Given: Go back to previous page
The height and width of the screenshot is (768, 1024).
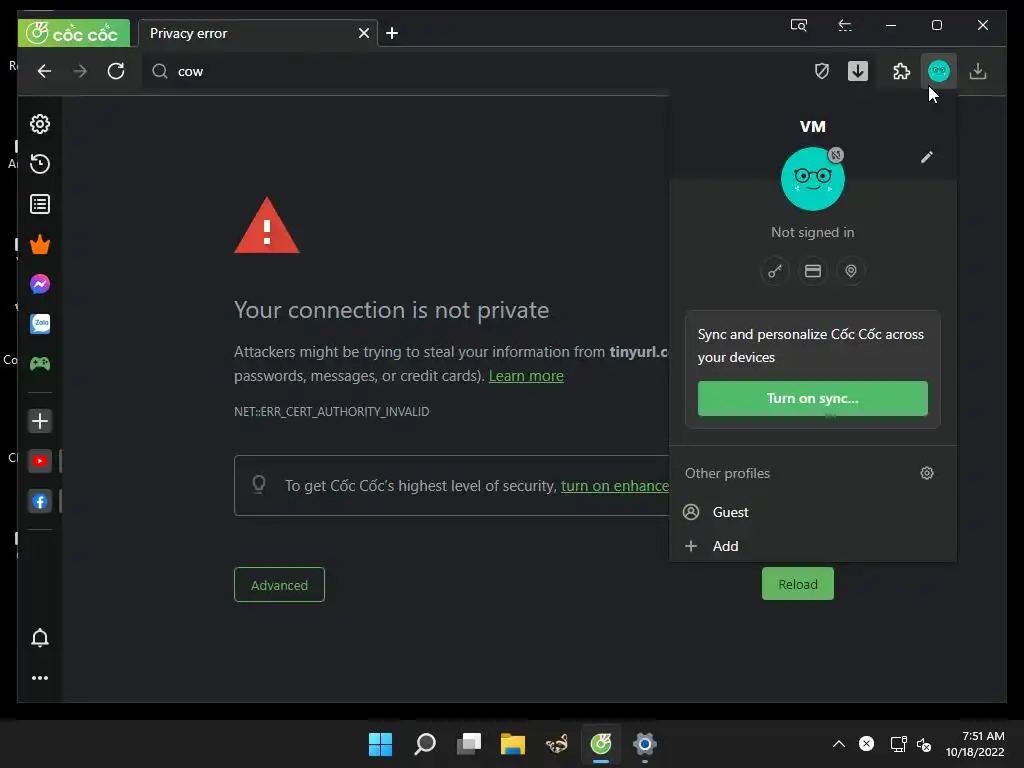Looking at the screenshot, I should pyautogui.click(x=44, y=71).
